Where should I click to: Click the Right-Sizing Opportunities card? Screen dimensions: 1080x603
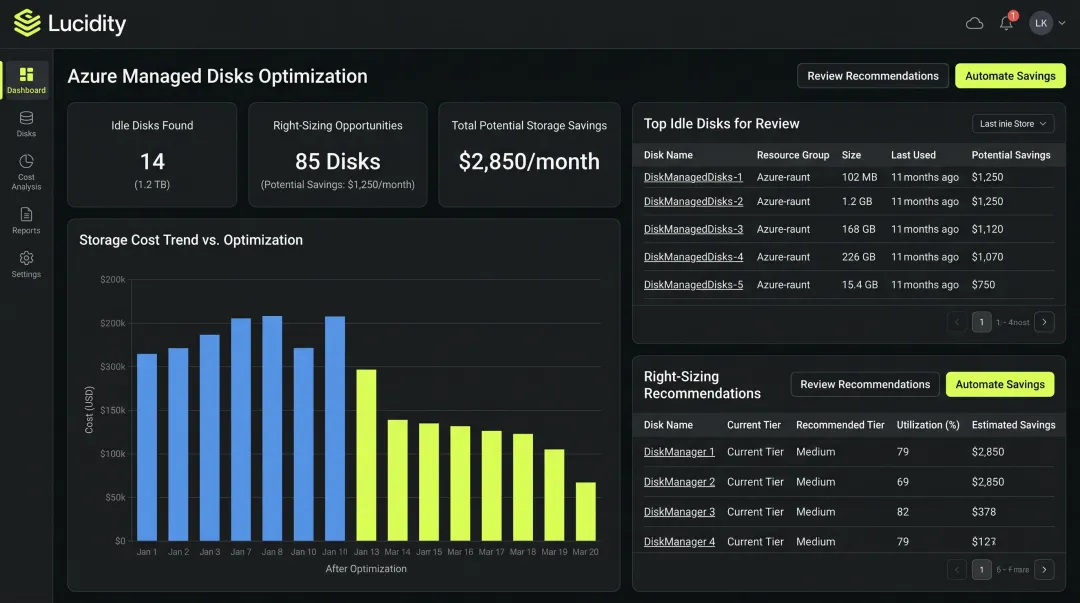point(338,155)
